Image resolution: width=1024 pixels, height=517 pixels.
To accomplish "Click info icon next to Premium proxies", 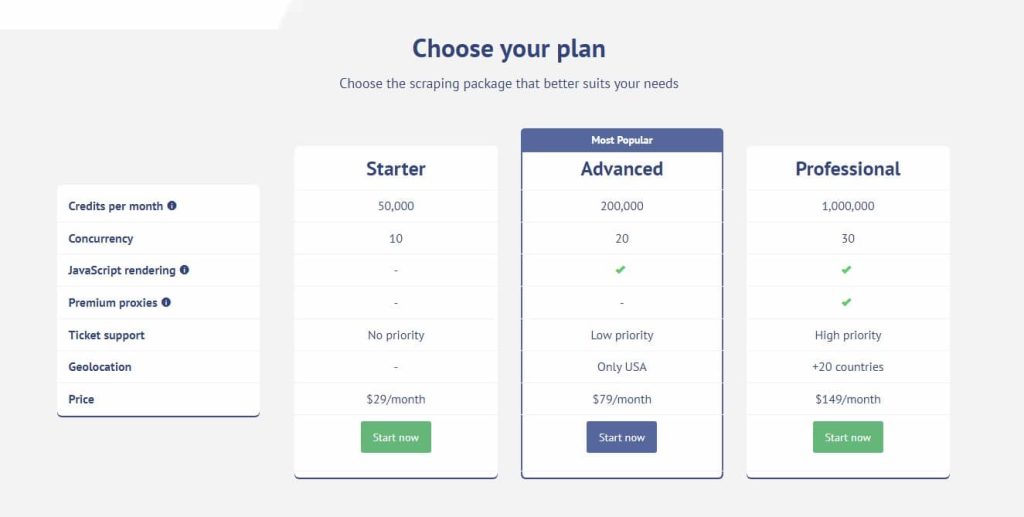I will [166, 302].
